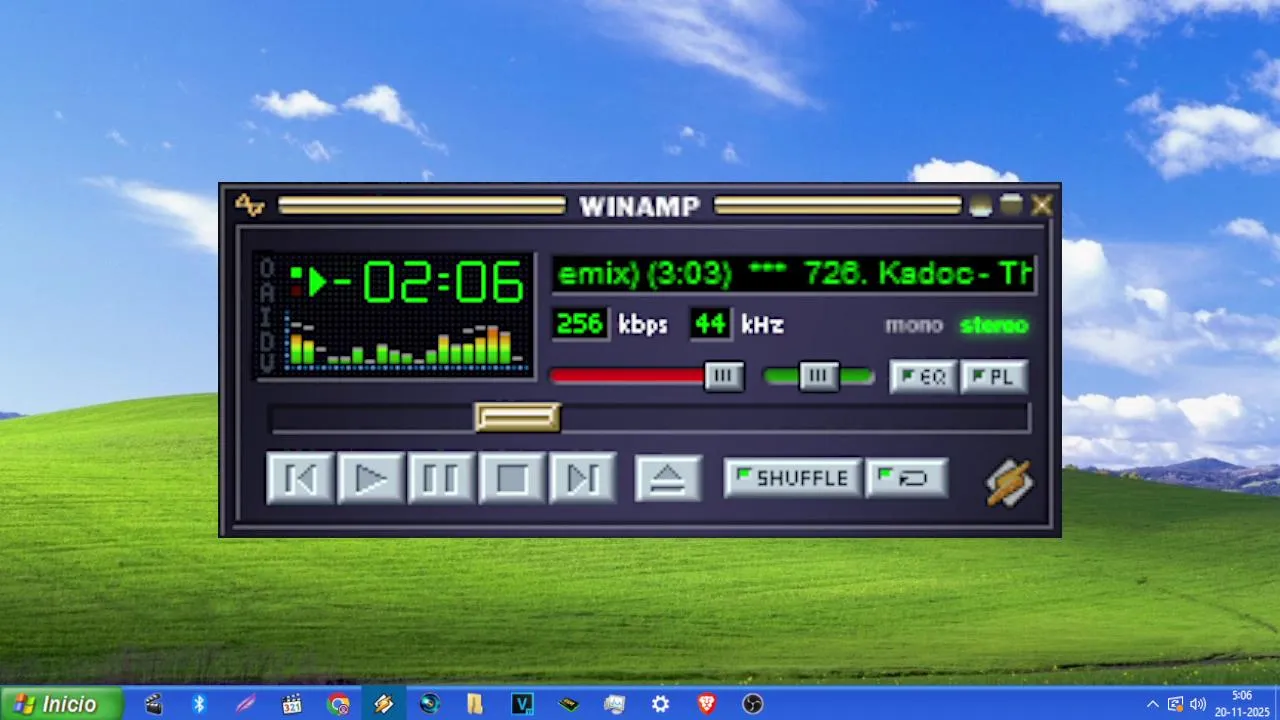Click the 44 kHz sample rate value
Screen dimensions: 1280x720
point(710,324)
